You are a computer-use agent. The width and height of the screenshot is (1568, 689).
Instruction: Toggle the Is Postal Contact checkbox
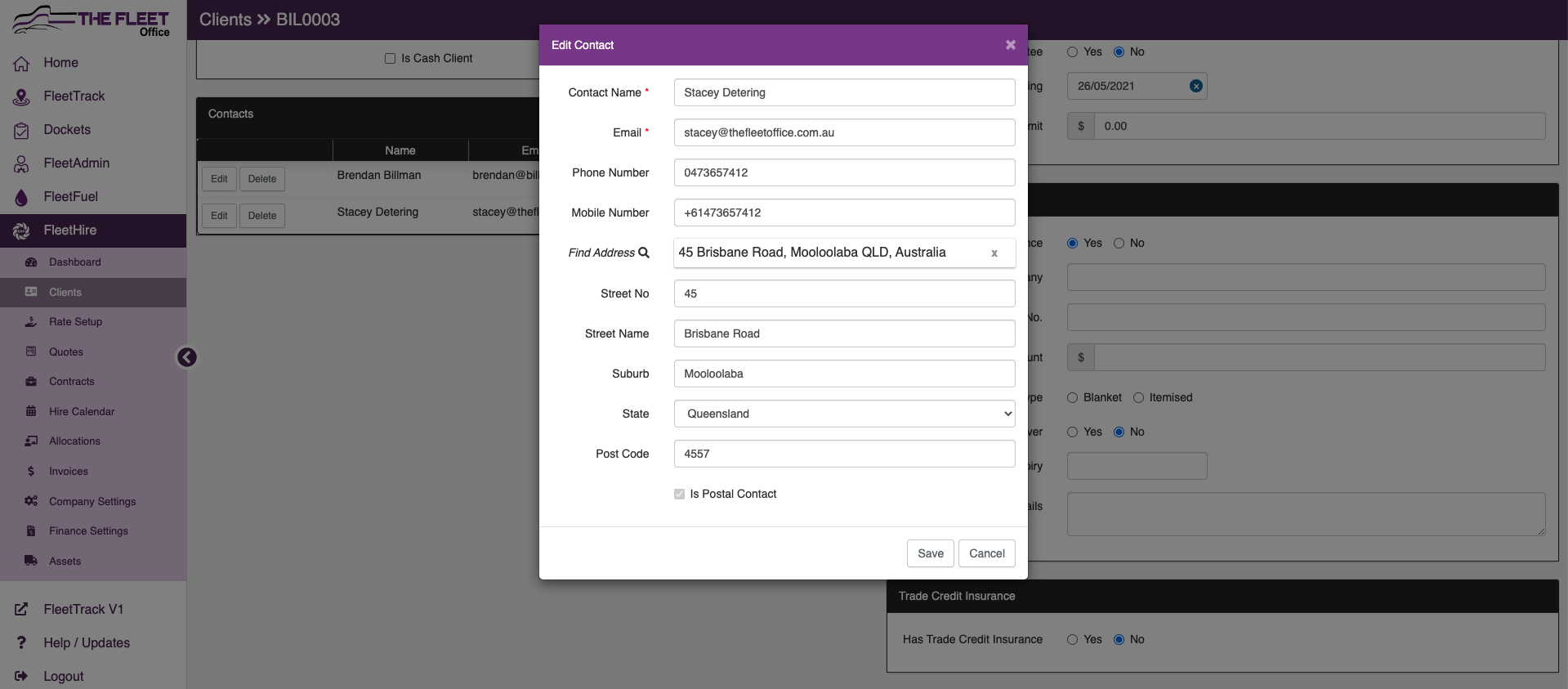679,494
